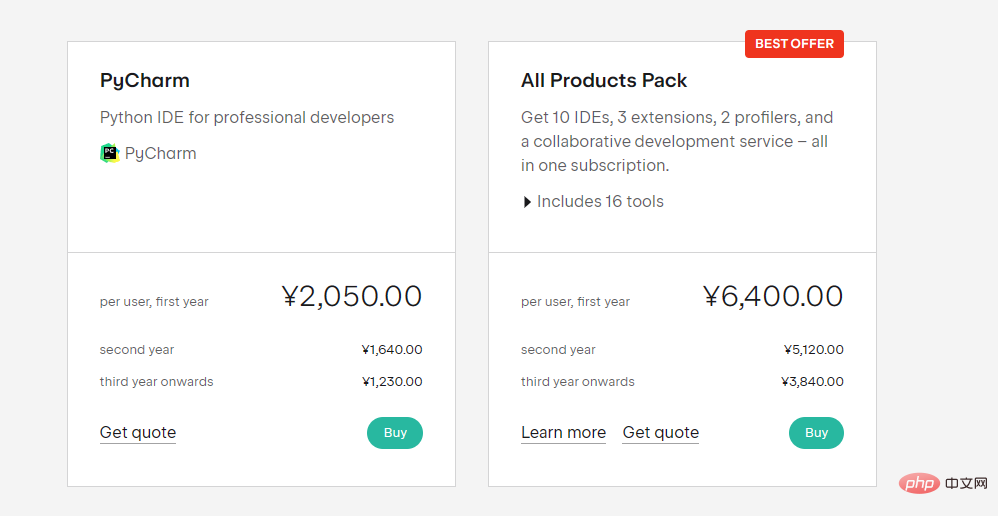This screenshot has width=998, height=516.
Task: Expand the Includes 16 tools list
Action: 593,202
